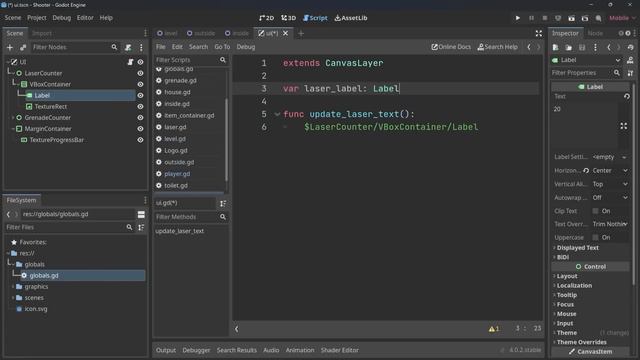Viewport: 640px width, 360px height.
Task: Enable Clip Text checkbox
Action: coord(596,211)
